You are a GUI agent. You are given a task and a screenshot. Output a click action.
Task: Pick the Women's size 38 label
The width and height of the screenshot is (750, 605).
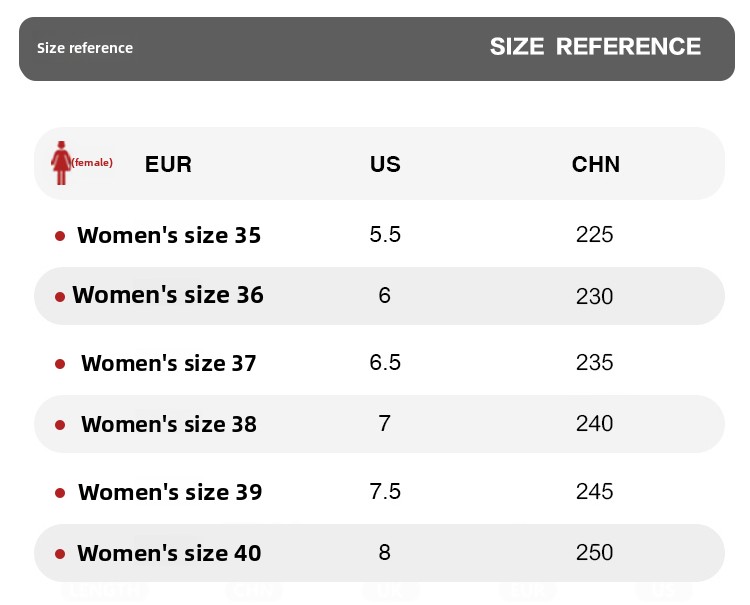coord(169,424)
